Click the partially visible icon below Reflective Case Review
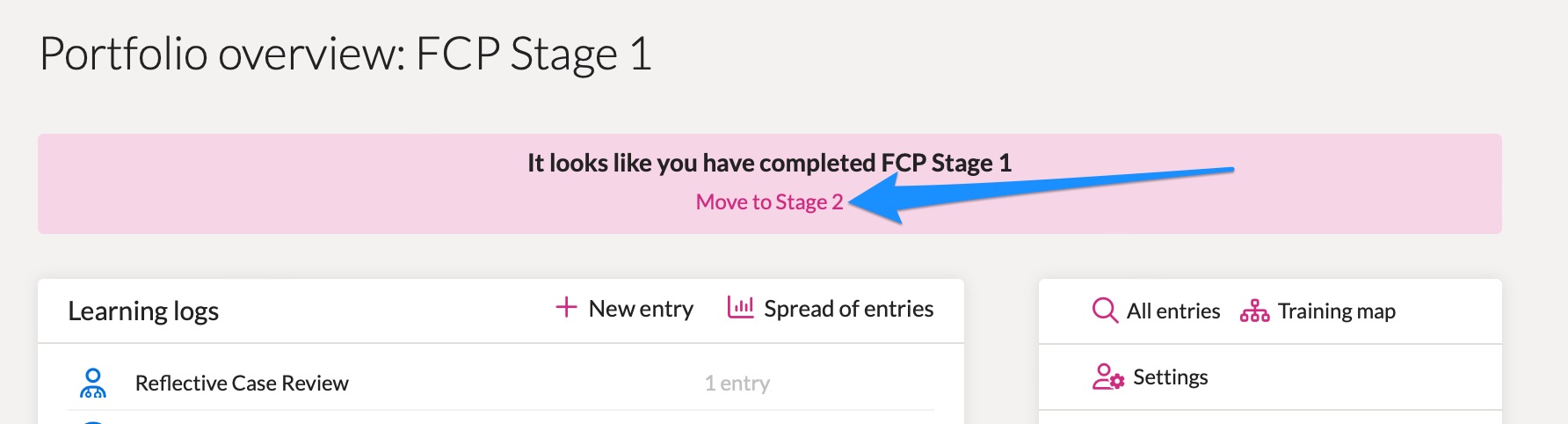 [x=92, y=422]
